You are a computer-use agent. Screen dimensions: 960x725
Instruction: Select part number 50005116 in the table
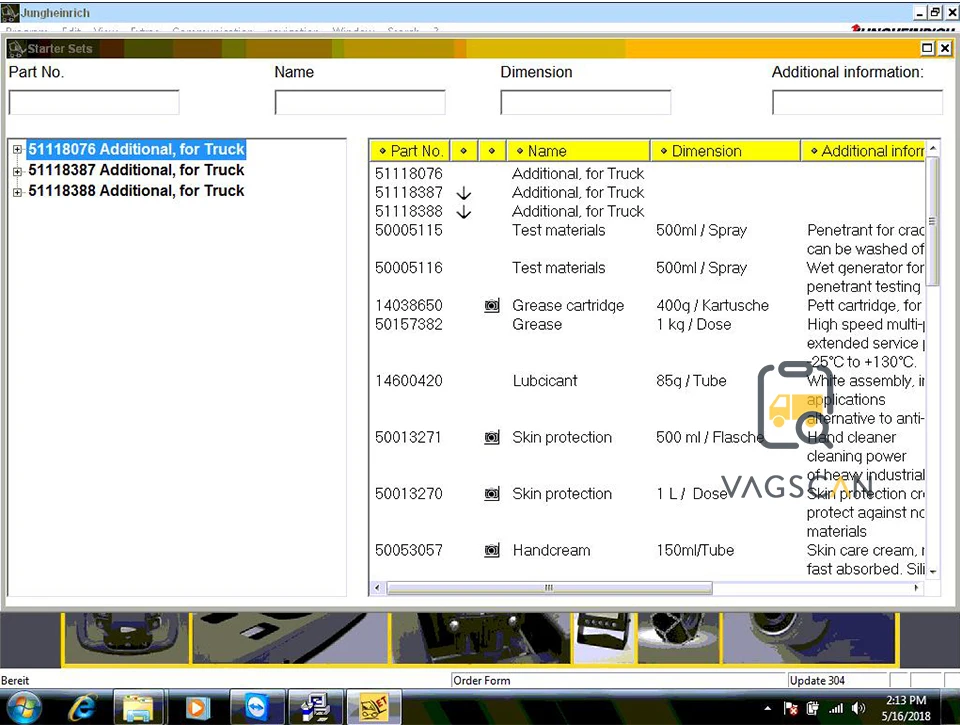[408, 268]
